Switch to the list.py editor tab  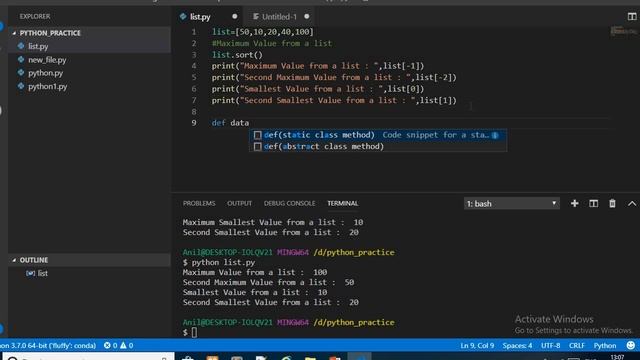pyautogui.click(x=200, y=17)
